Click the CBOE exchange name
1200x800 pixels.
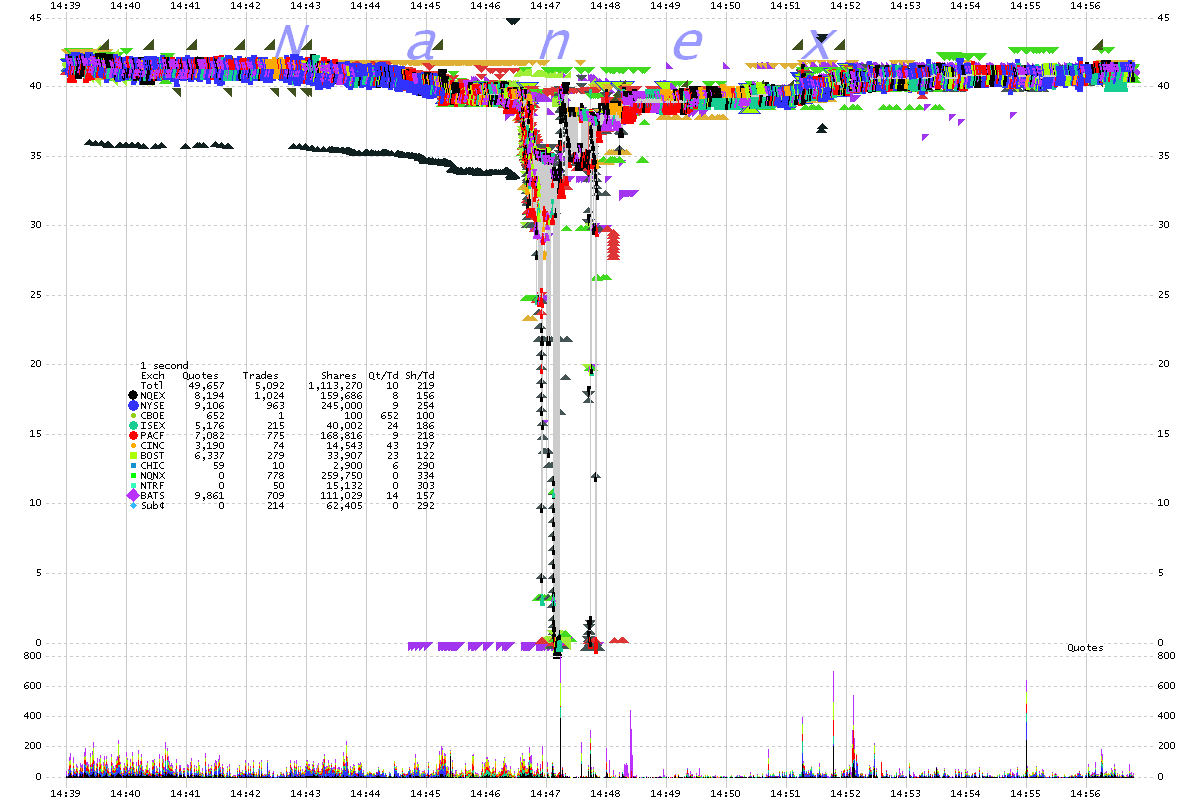pos(152,416)
